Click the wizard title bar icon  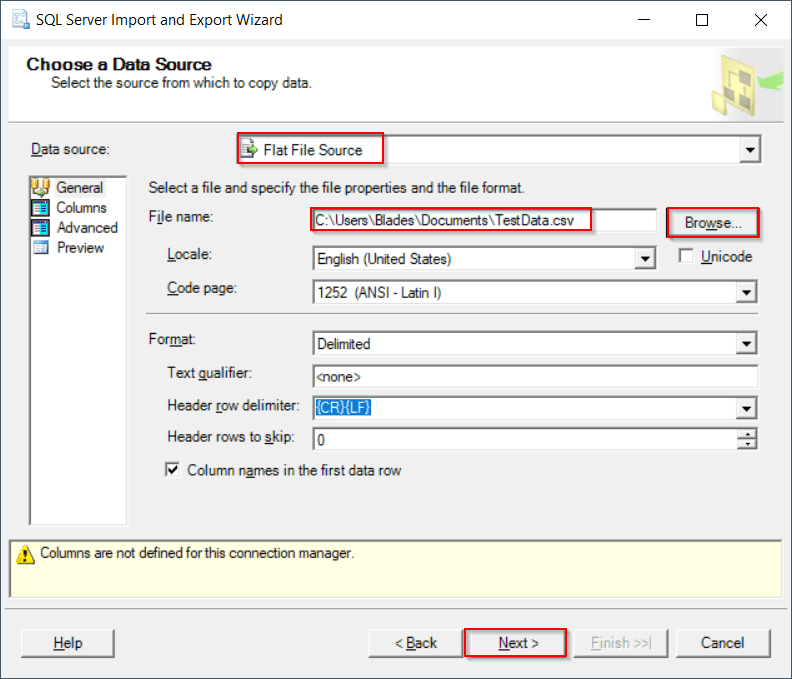21,20
